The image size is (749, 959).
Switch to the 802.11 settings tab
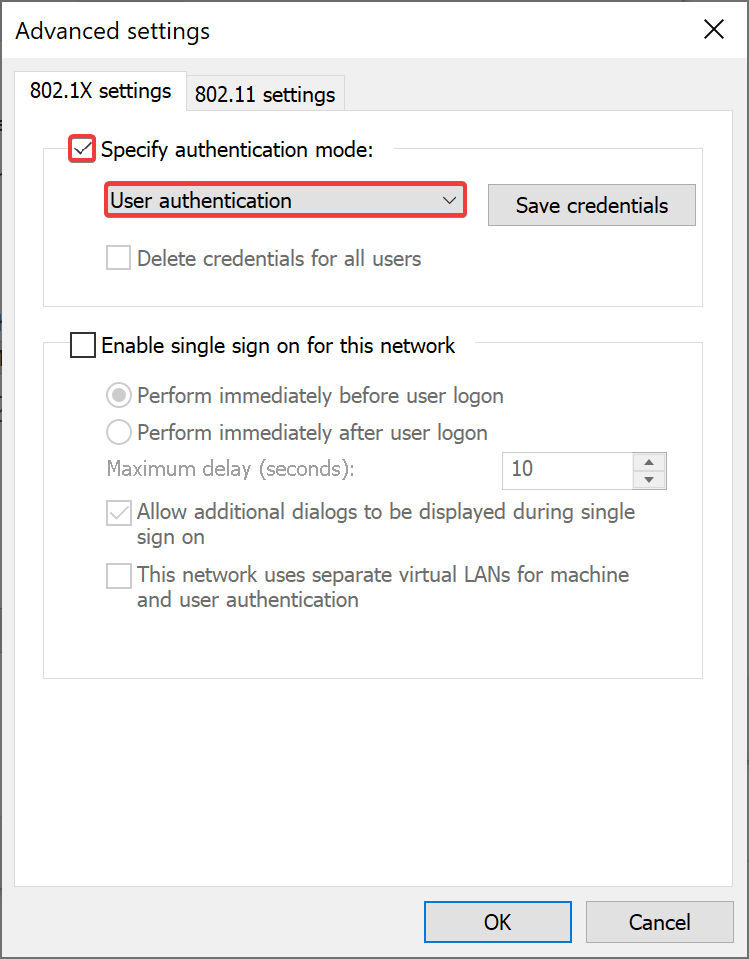(265, 94)
